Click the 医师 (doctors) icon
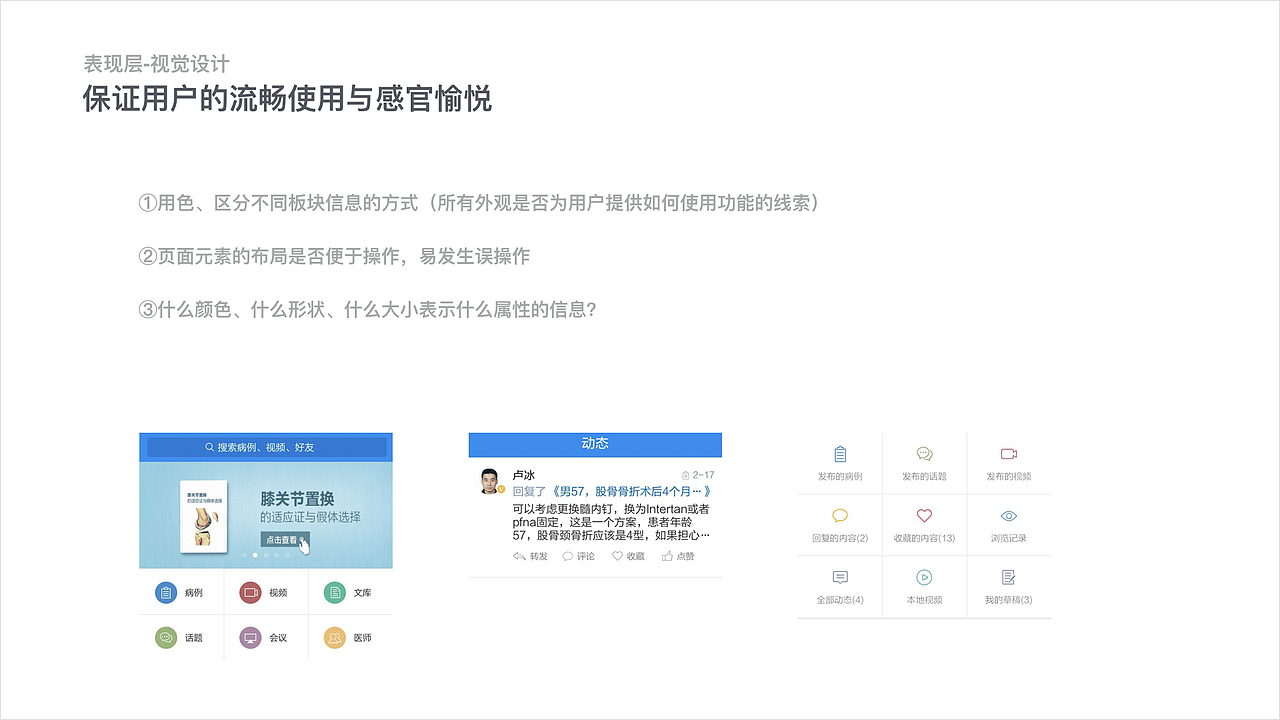The width and height of the screenshot is (1280, 720). [334, 637]
